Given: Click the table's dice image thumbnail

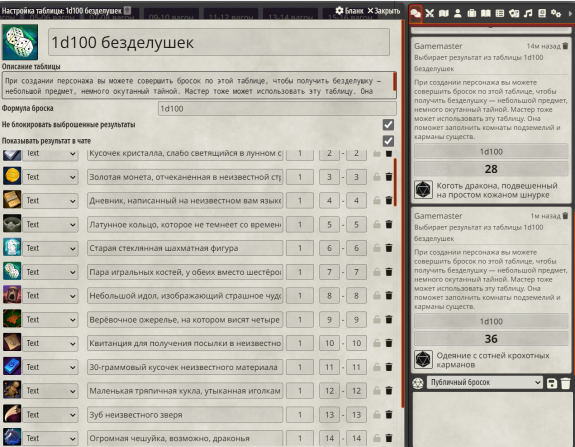Looking at the screenshot, I should pos(20,42).
